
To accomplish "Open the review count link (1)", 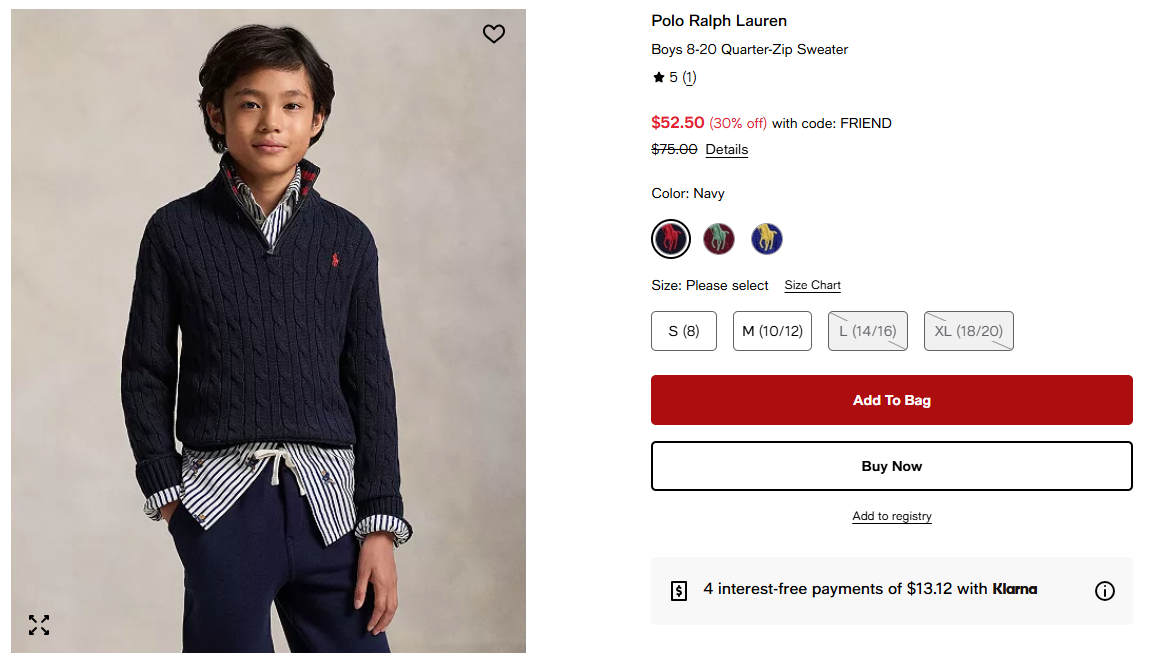I will coord(690,77).
